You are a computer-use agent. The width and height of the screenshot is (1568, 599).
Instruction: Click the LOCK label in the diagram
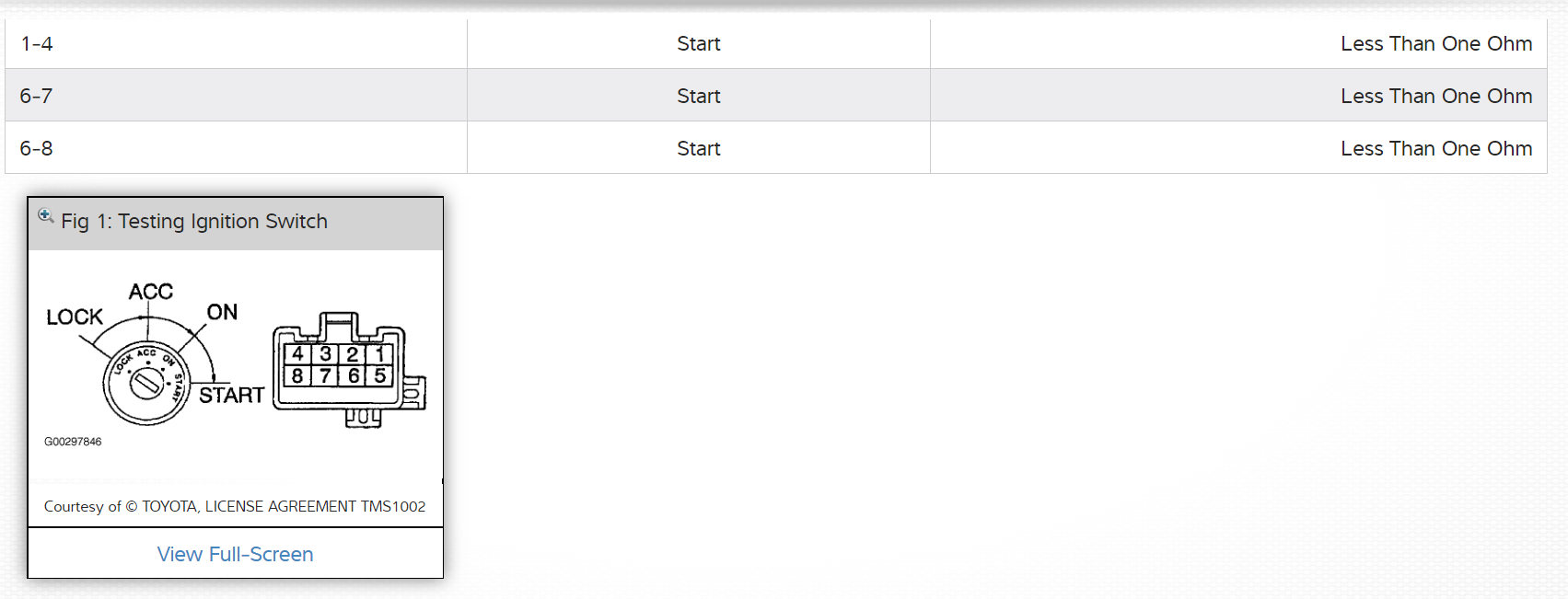pos(75,317)
